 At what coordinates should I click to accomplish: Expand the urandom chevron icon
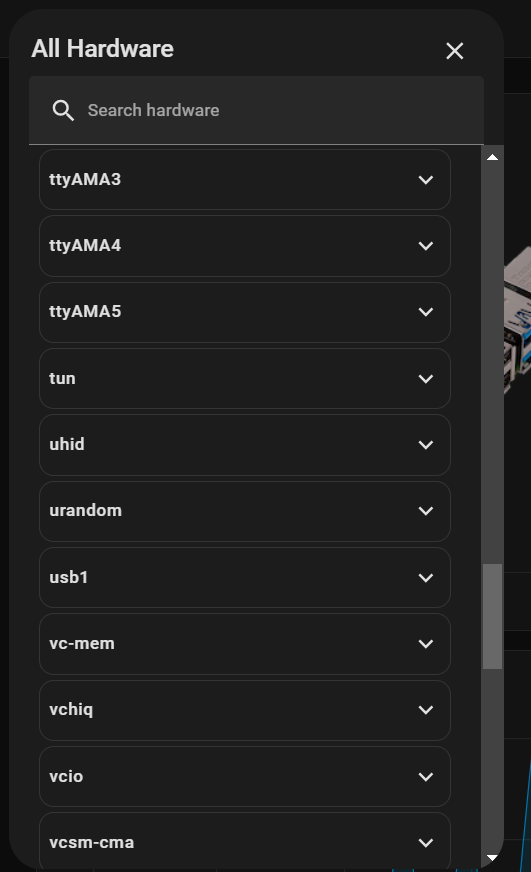click(426, 511)
